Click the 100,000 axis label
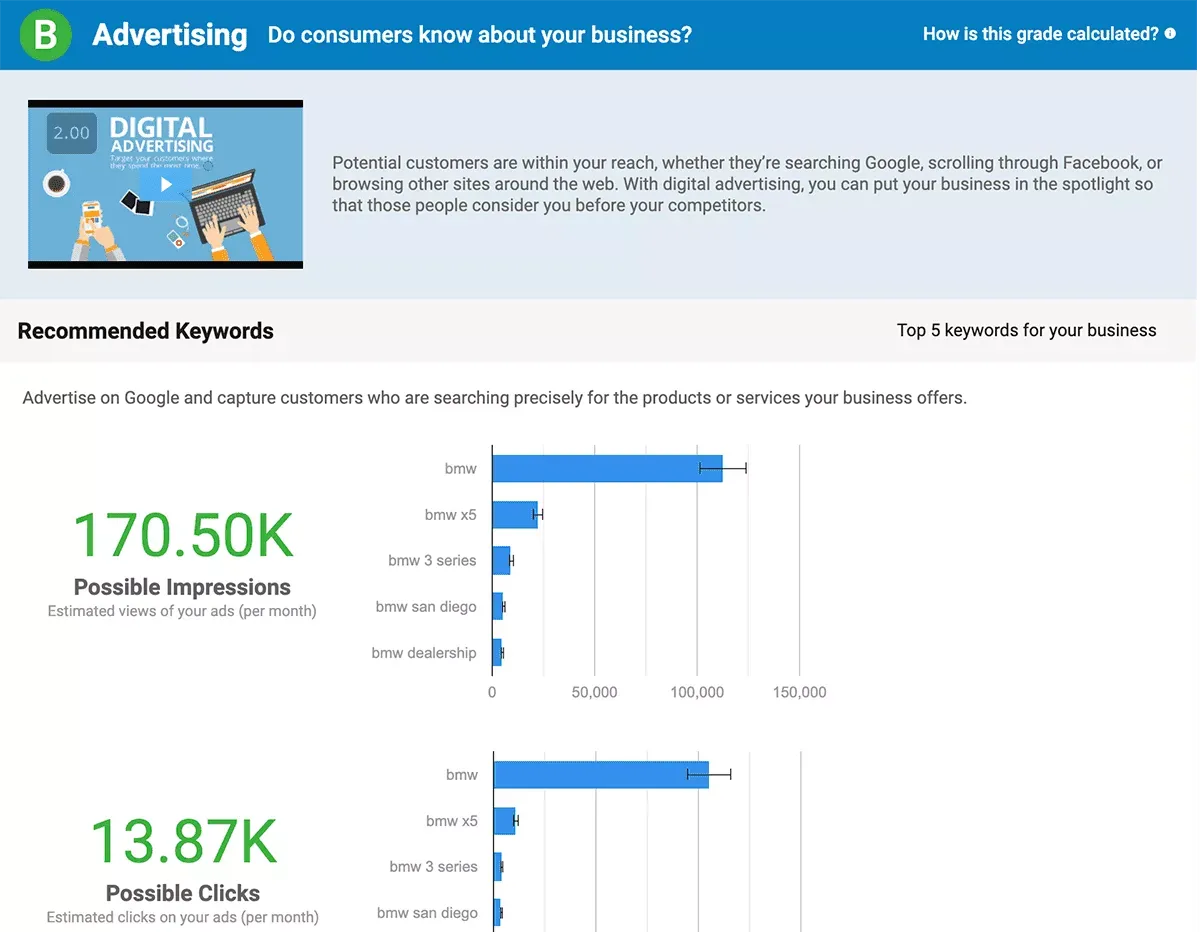This screenshot has width=1200, height=932. tap(697, 692)
